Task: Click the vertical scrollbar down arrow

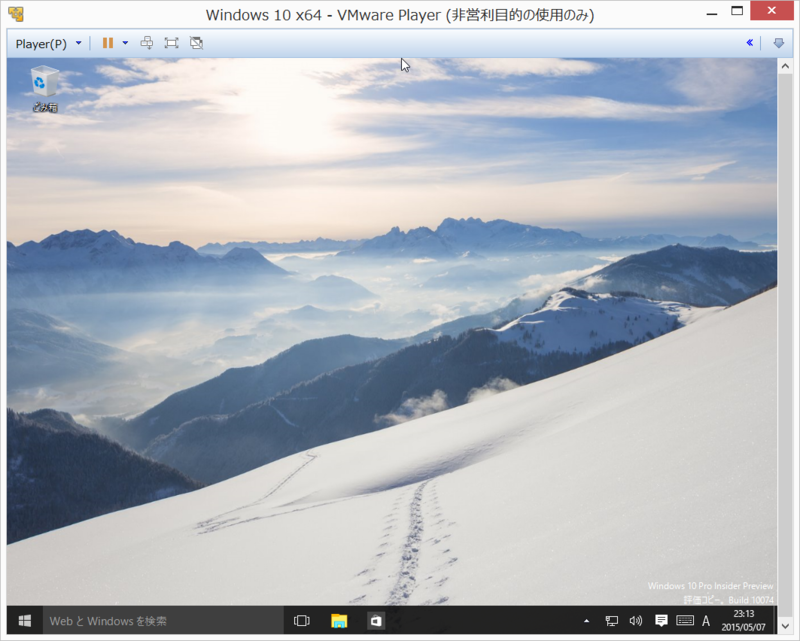Action: pos(785,626)
